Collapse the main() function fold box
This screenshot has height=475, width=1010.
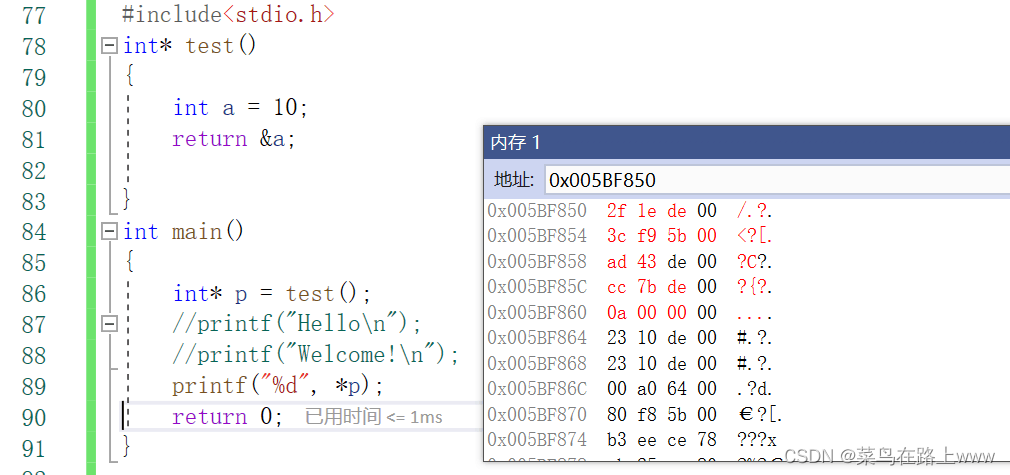tap(110, 231)
